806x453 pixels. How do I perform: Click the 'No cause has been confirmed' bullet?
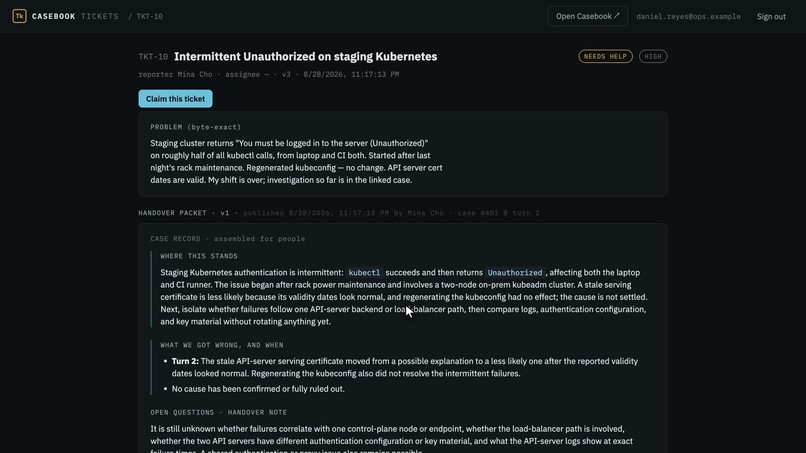coord(258,389)
